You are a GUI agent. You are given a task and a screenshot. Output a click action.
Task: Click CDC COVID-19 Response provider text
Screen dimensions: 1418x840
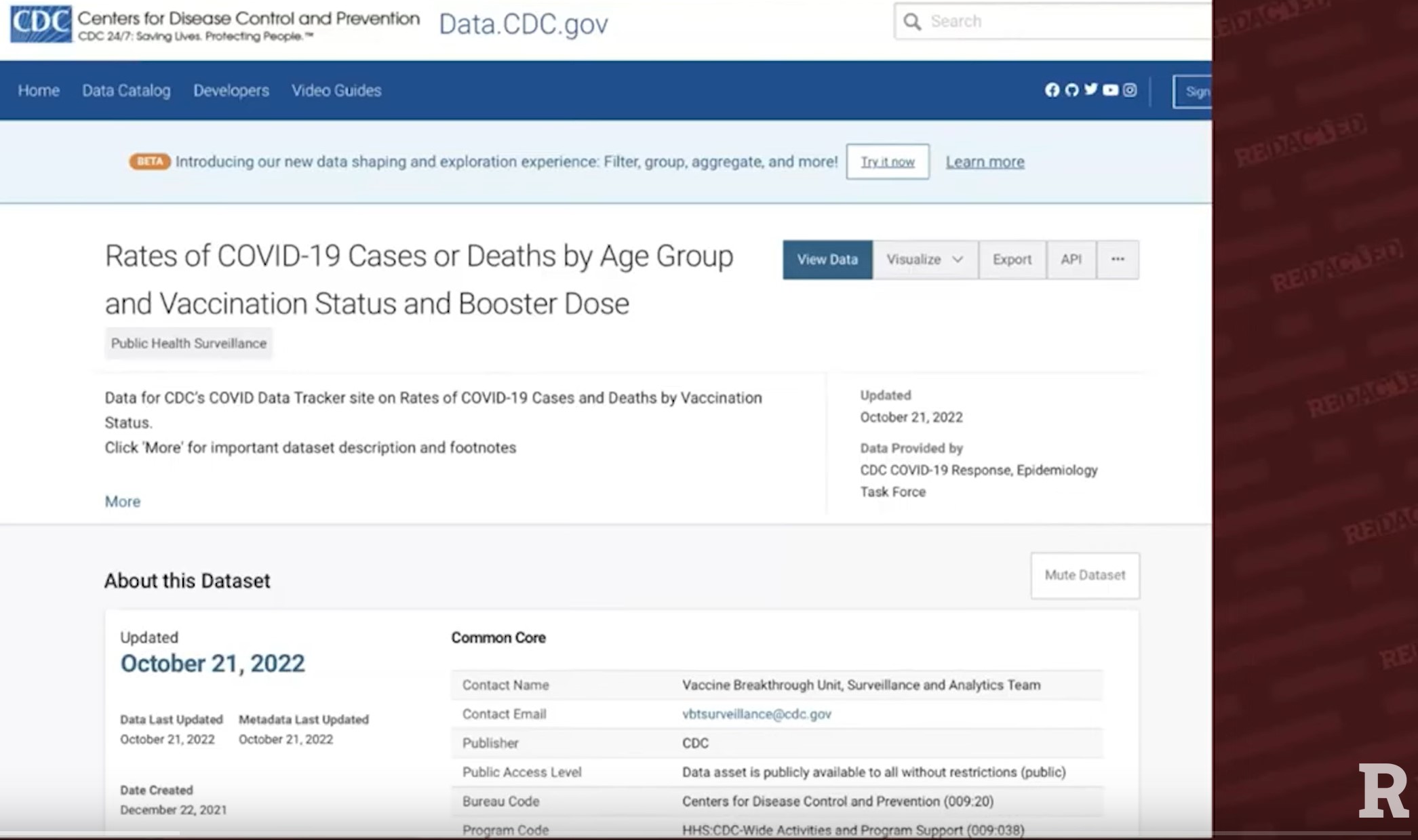tap(979, 481)
